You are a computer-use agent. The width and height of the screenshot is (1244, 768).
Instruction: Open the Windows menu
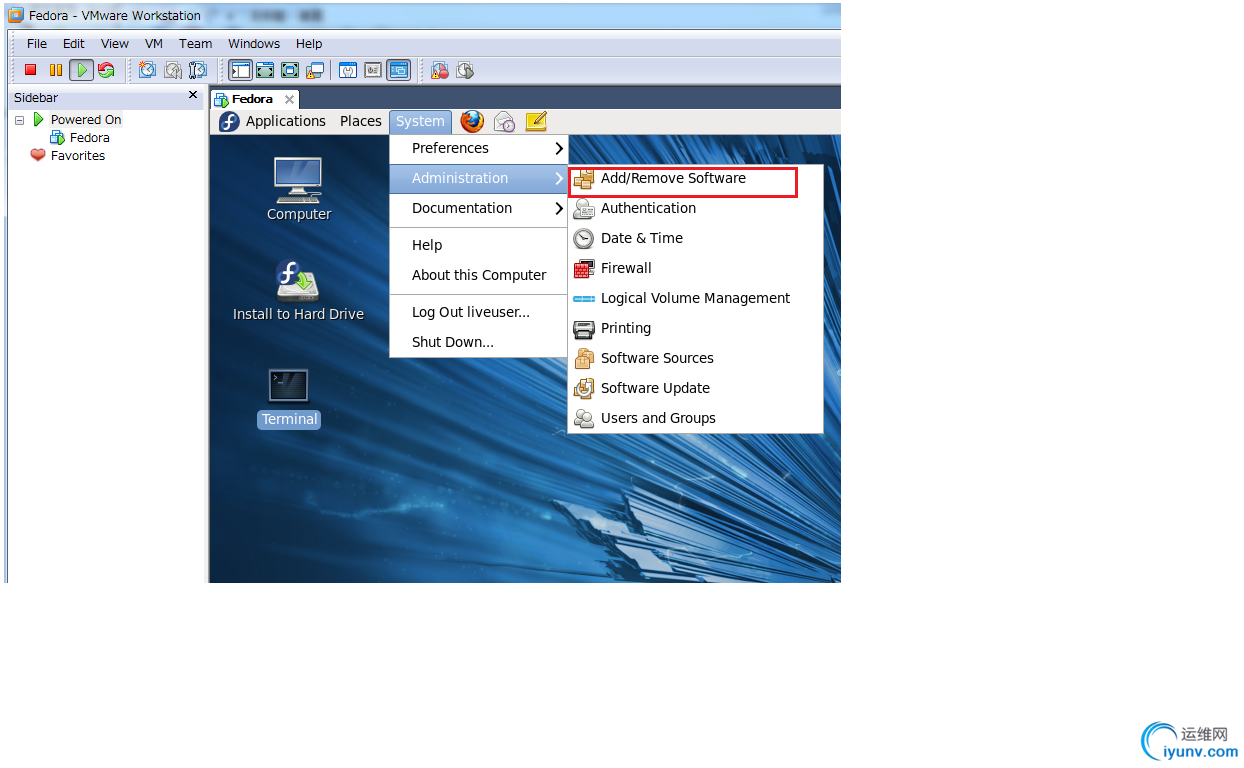pyautogui.click(x=254, y=43)
